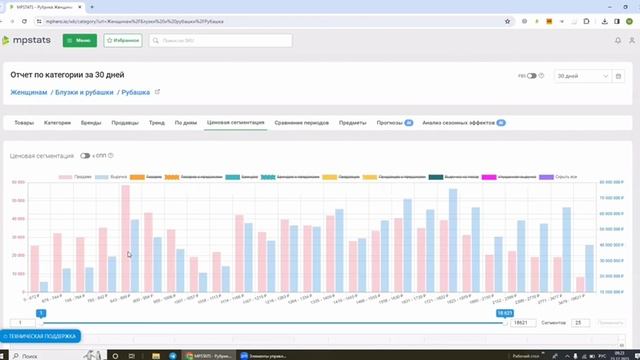Click right price slider handle labeled 18621

(505, 323)
